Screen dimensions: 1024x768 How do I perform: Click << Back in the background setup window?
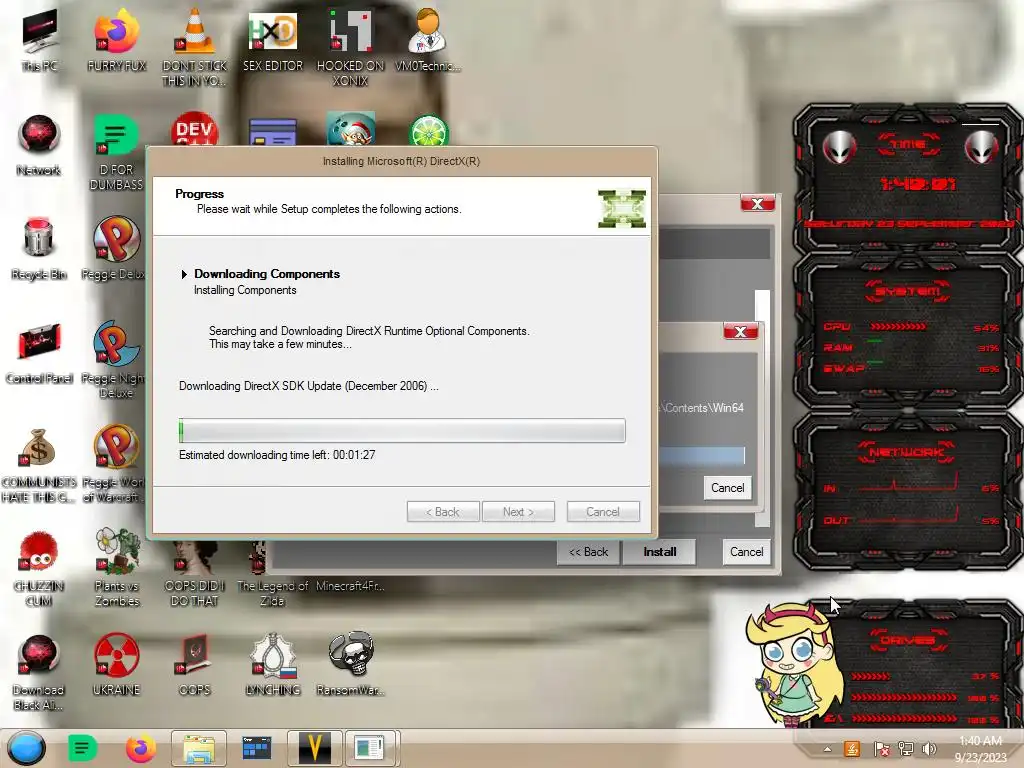[x=588, y=552]
